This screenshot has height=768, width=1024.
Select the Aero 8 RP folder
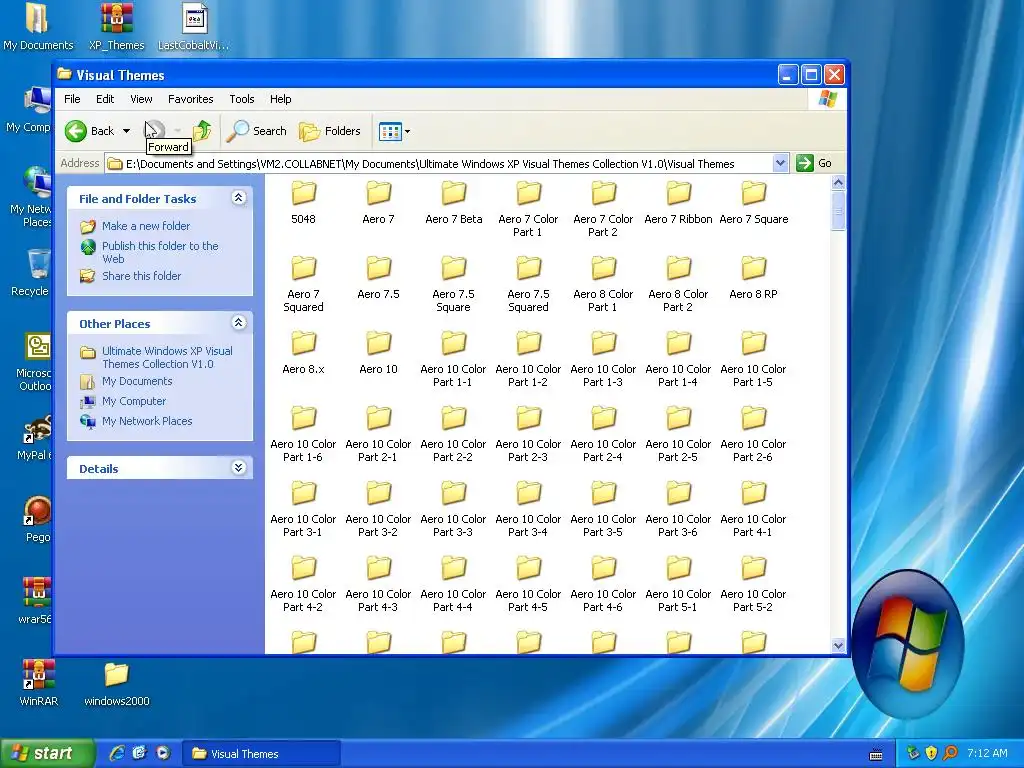pyautogui.click(x=754, y=278)
